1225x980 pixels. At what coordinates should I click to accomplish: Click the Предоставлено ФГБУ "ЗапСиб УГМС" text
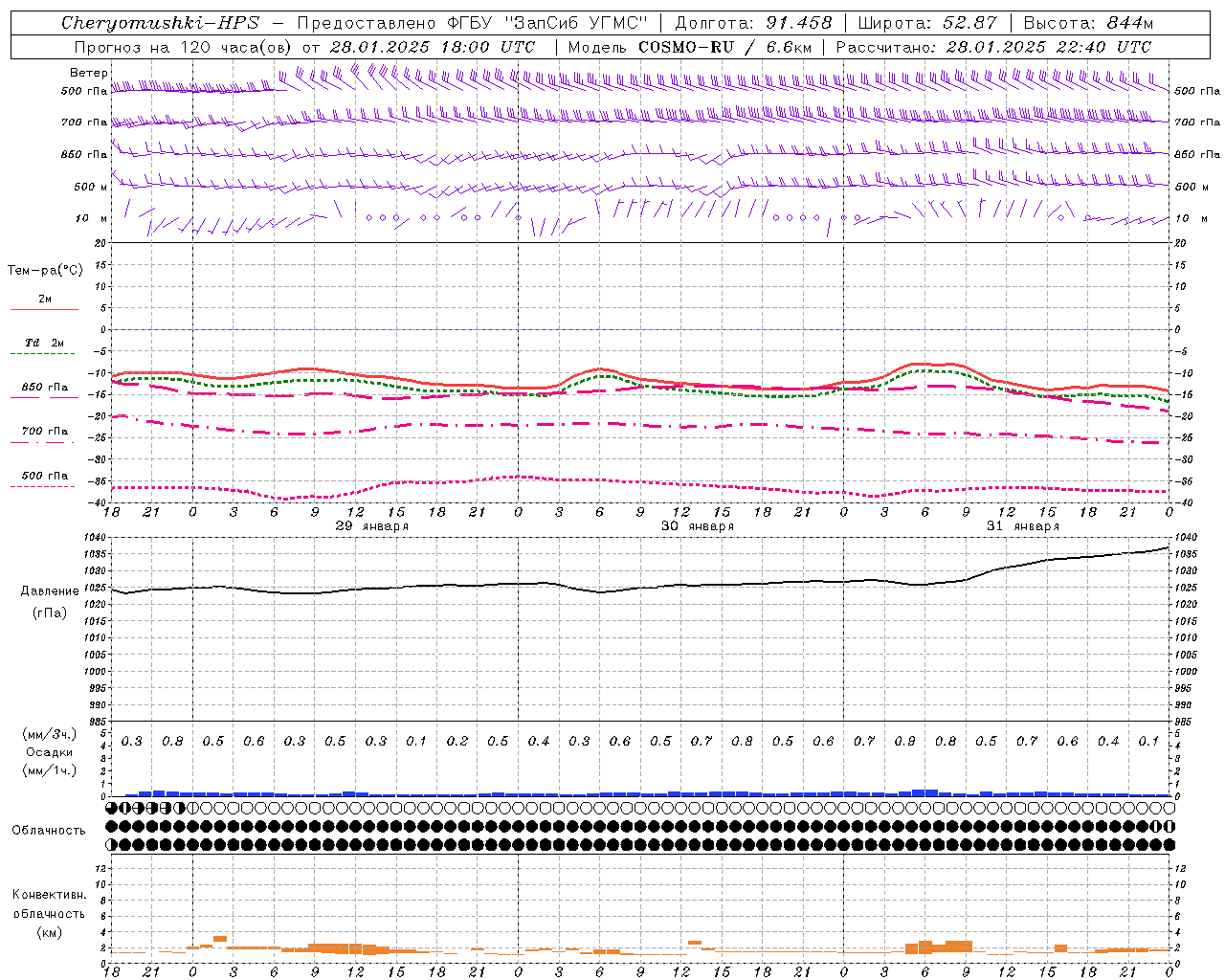473,23
